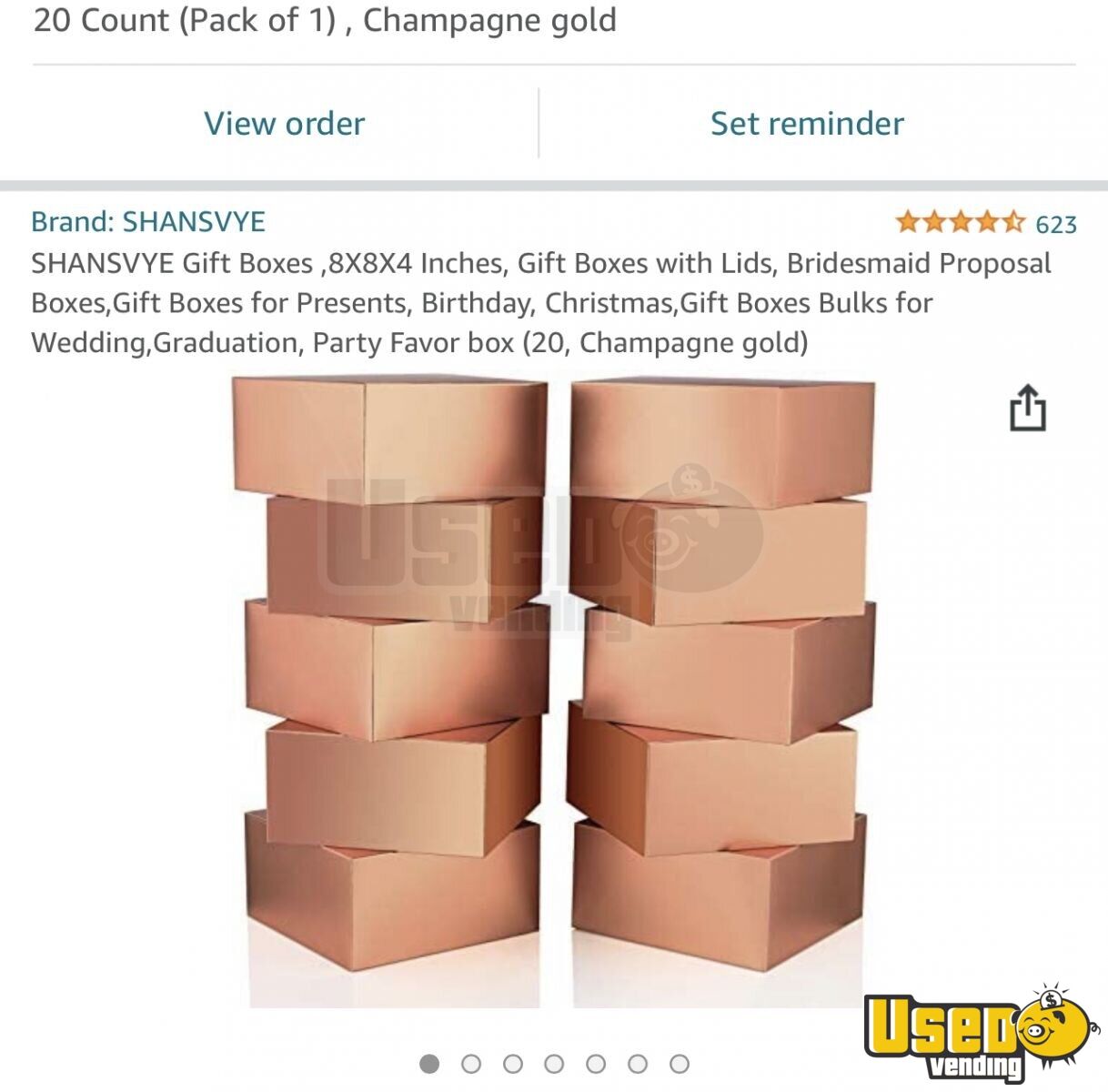Select the seventh image carousel dot
Image resolution: width=1108 pixels, height=1092 pixels.
tap(680, 1063)
